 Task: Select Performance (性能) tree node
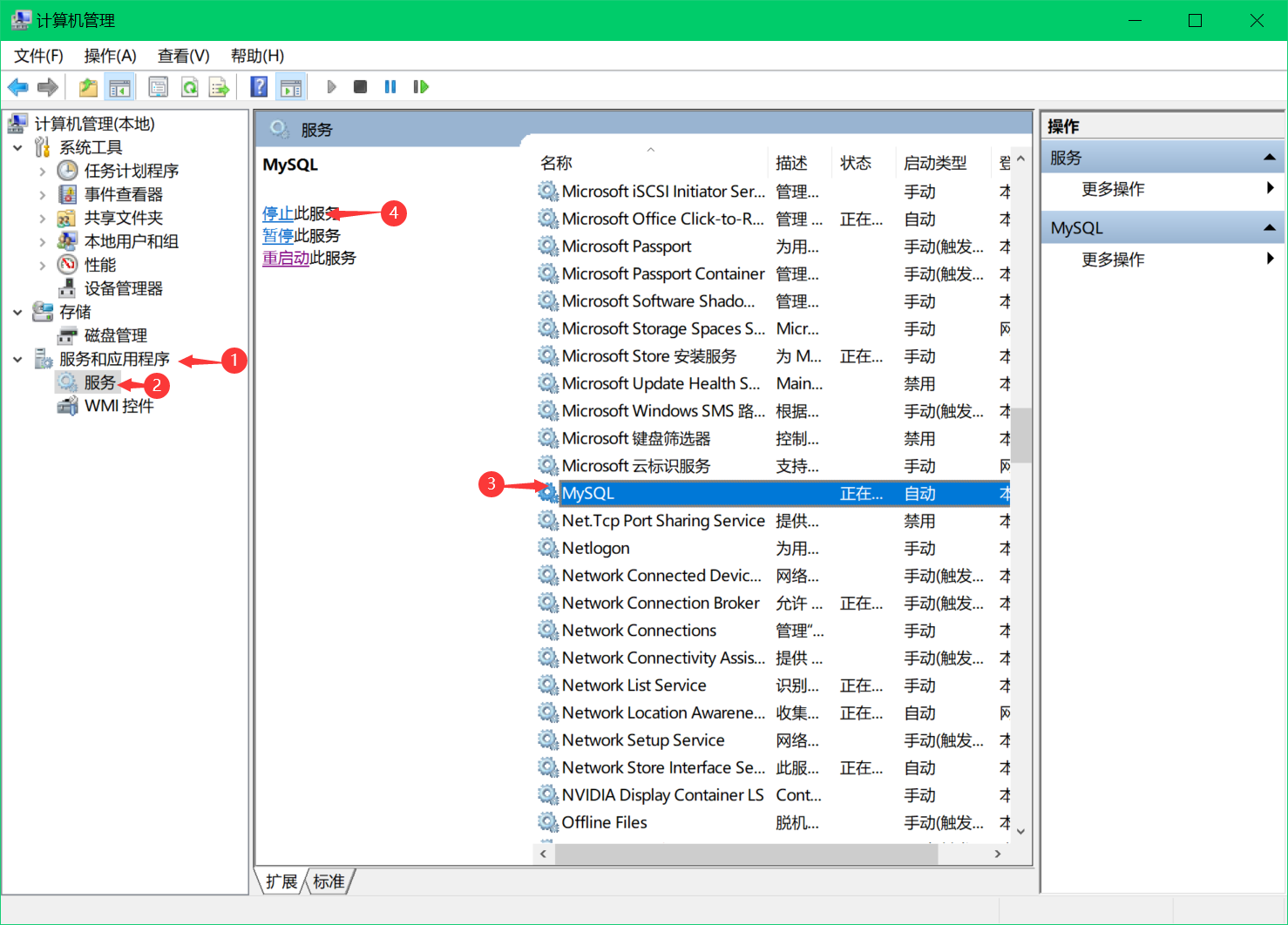(100, 265)
